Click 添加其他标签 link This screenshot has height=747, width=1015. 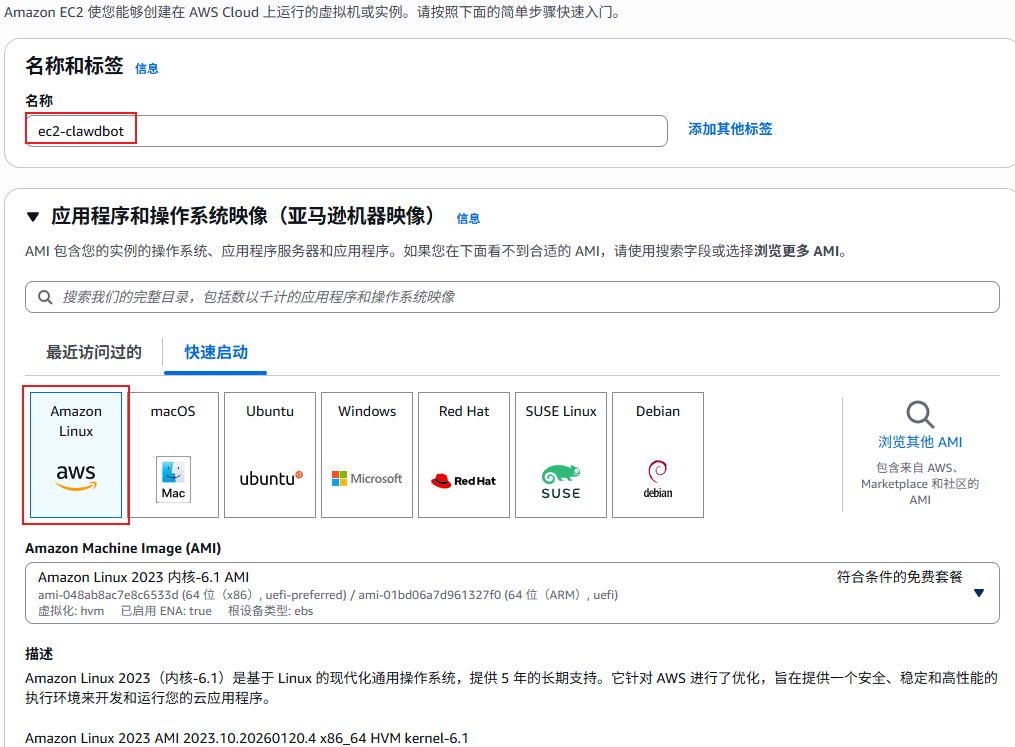pyautogui.click(x=730, y=129)
